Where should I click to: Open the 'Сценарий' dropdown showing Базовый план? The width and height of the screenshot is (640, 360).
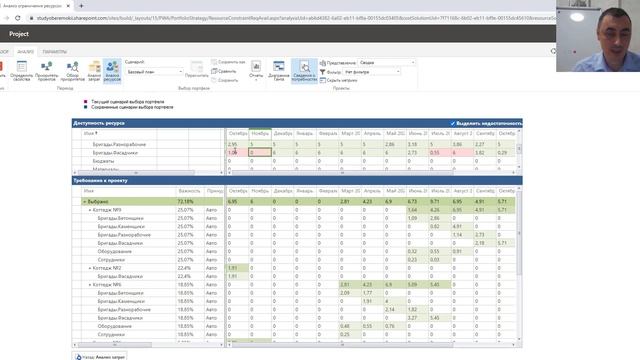[x=154, y=72]
